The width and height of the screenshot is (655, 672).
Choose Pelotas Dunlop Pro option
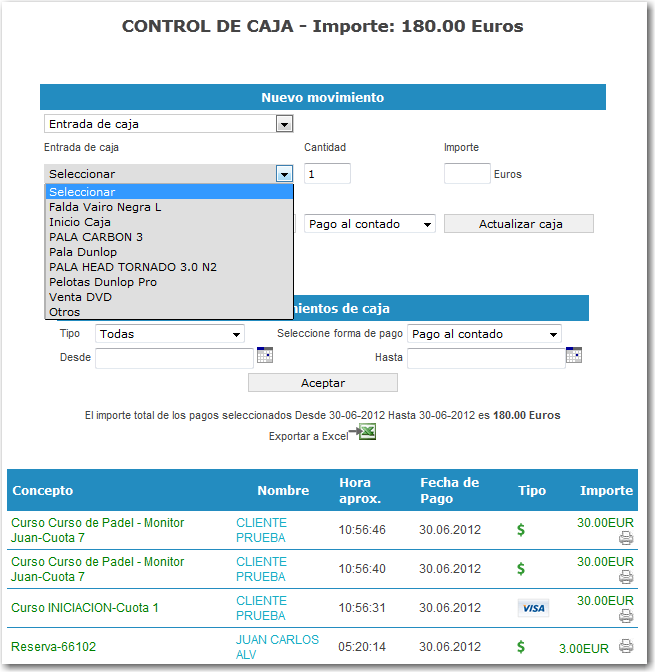point(169,282)
